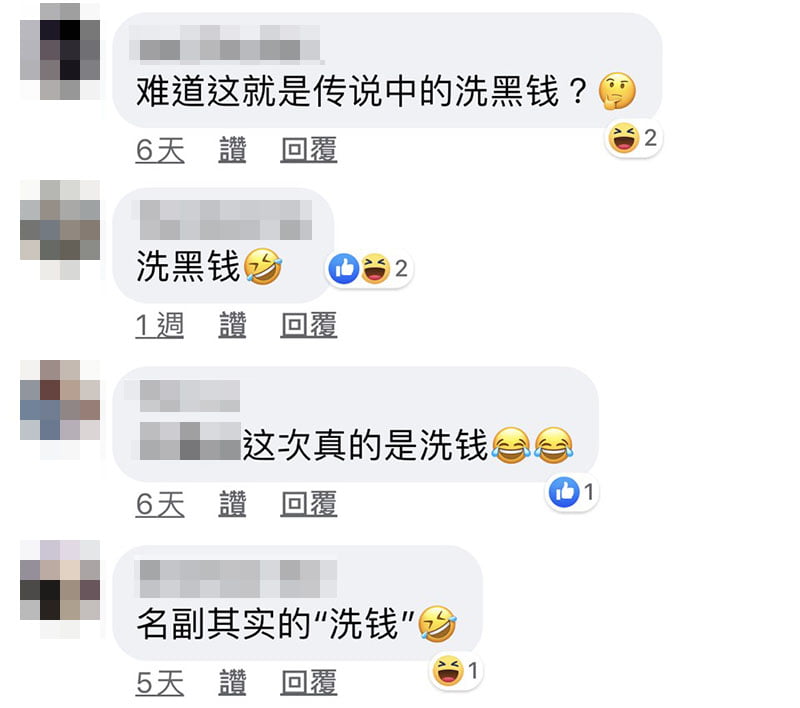Screen dimensions: 800x708
Task: Click 讚 under the 洗黑钱 comment
Action: click(232, 325)
